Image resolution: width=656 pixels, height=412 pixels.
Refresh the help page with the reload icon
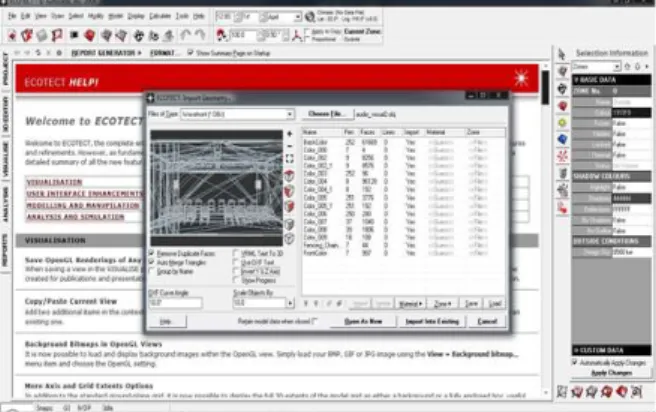pos(38,53)
